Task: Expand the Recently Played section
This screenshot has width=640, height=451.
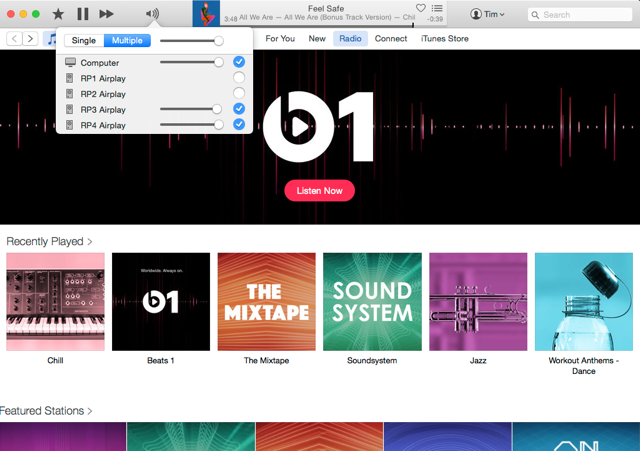Action: click(49, 242)
